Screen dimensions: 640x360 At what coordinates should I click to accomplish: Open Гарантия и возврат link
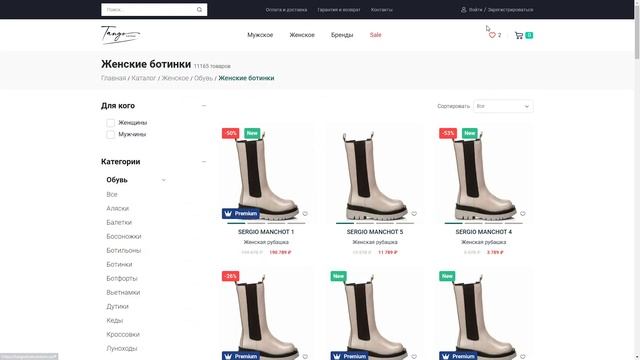tap(339, 9)
